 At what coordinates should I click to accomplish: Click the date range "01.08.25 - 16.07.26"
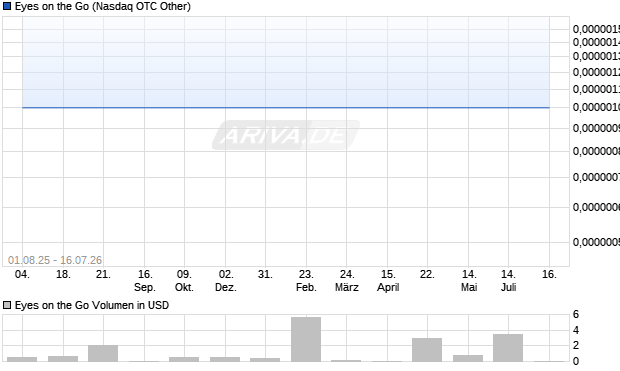[55, 260]
